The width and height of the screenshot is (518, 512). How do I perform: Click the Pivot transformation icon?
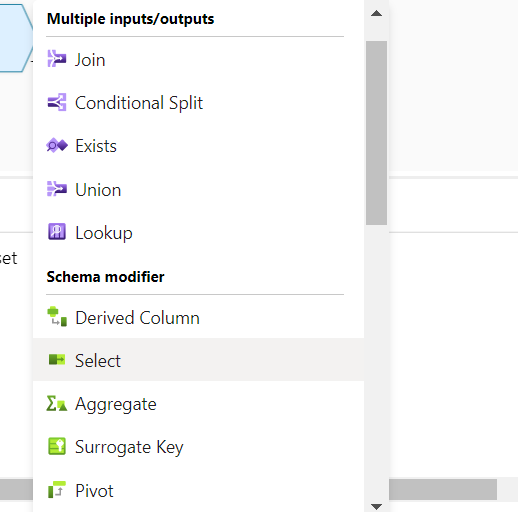coord(57,490)
